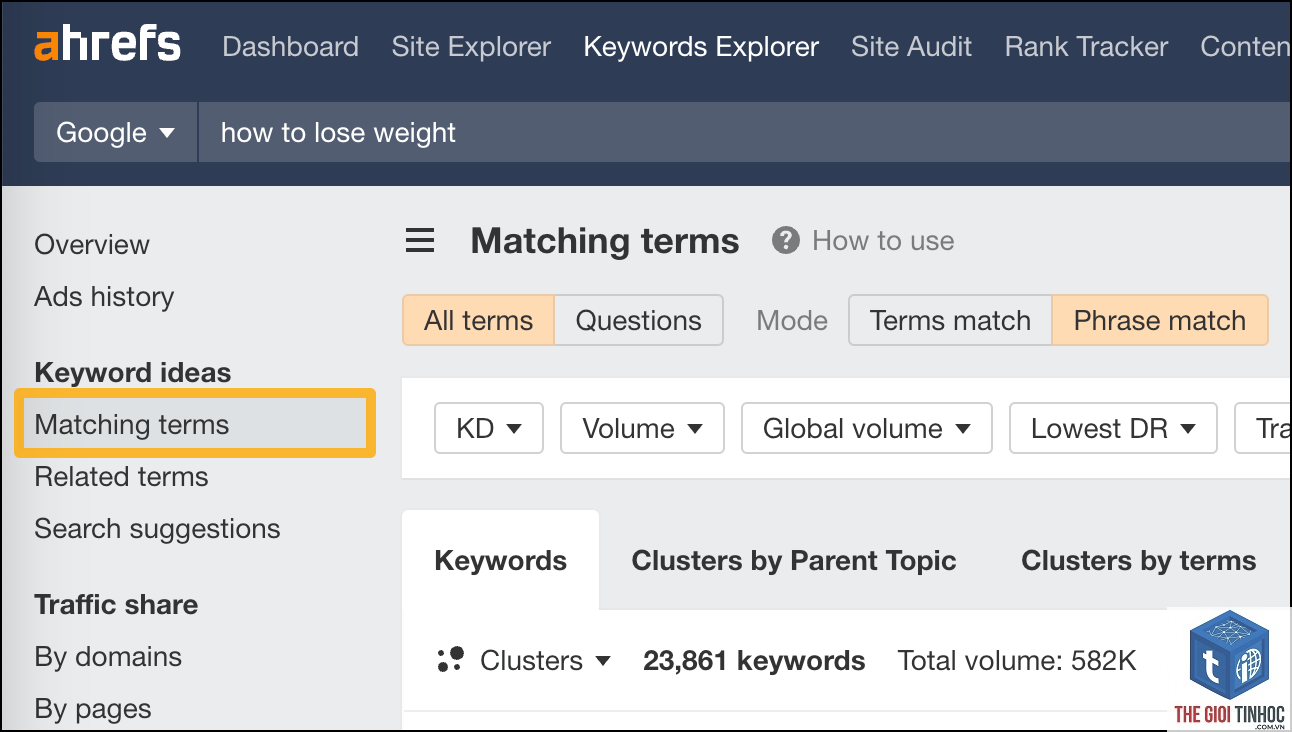
Task: Expand the Google search engine dropdown
Action: click(116, 132)
